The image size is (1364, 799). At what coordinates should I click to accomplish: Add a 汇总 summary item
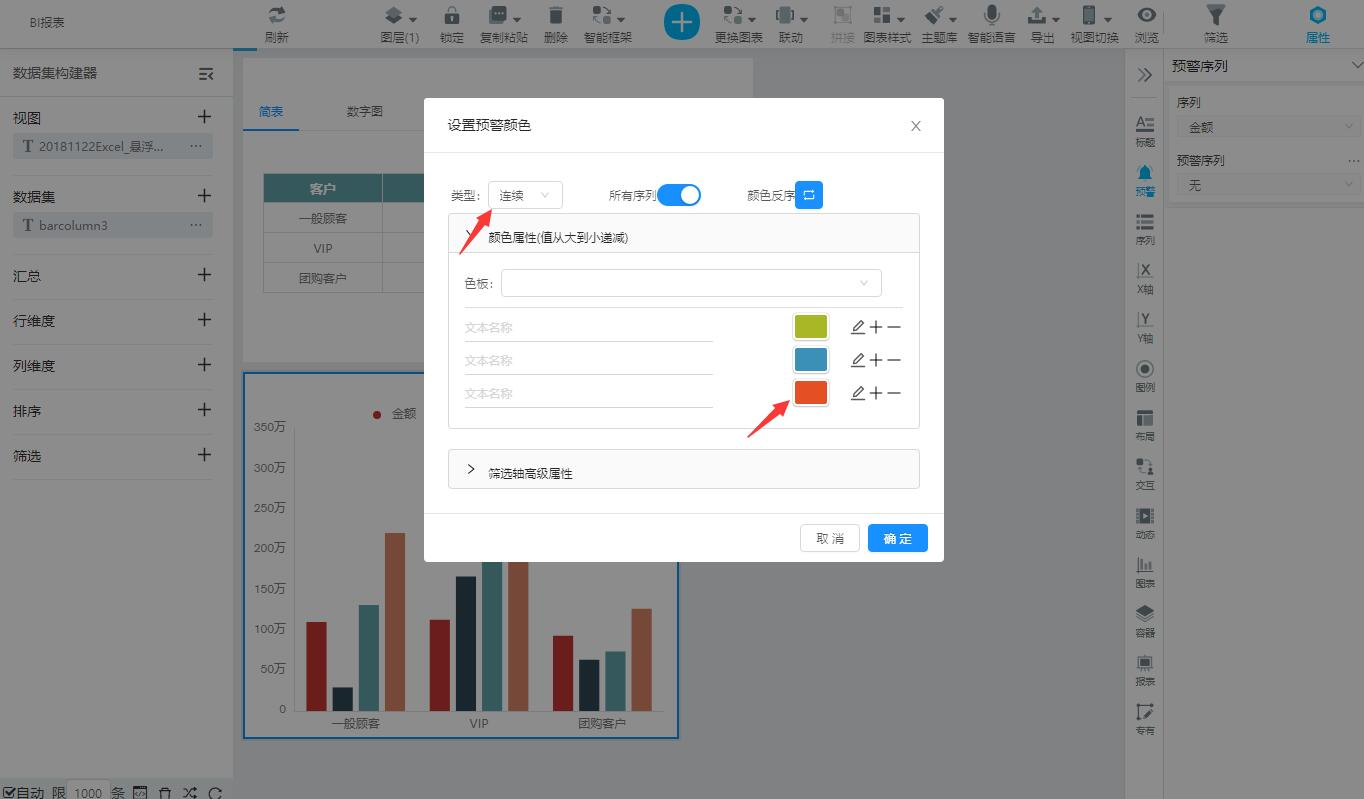click(x=204, y=275)
